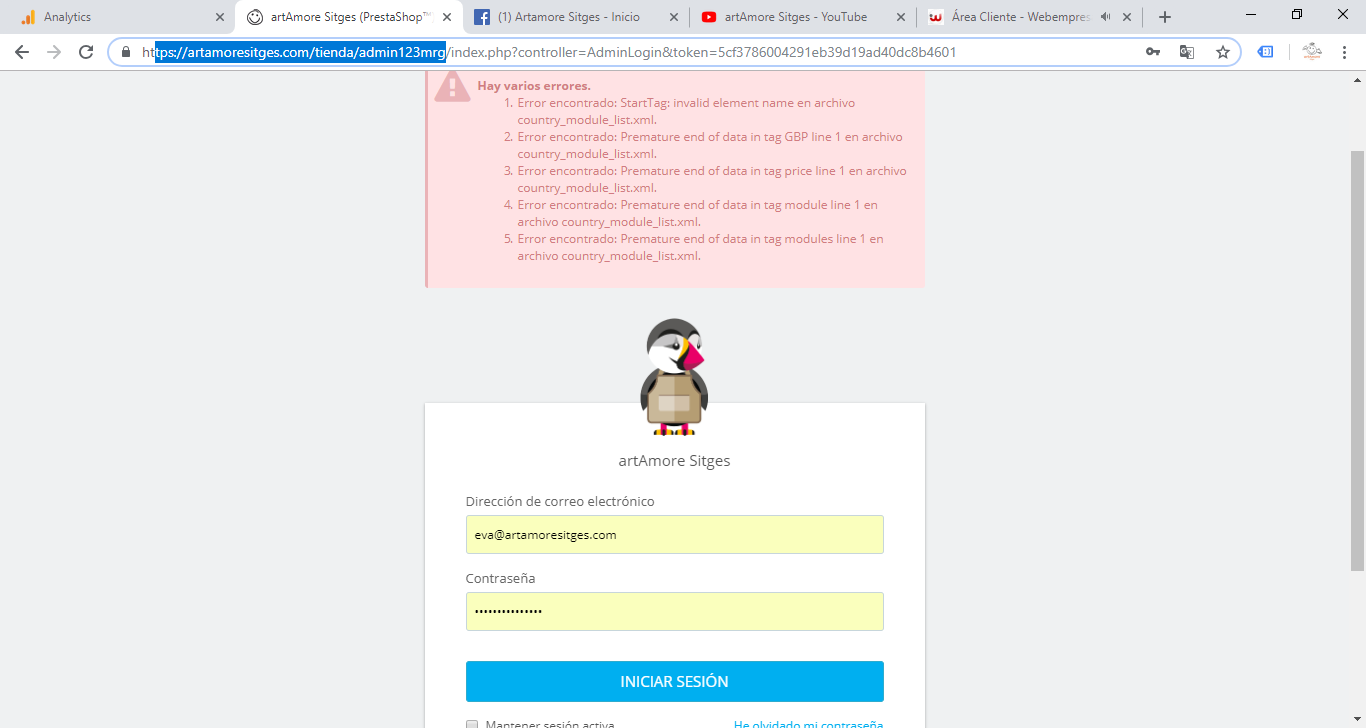This screenshot has width=1366, height=728.
Task: Click the 'artAmore Sitges' shop name text
Action: tap(674, 461)
